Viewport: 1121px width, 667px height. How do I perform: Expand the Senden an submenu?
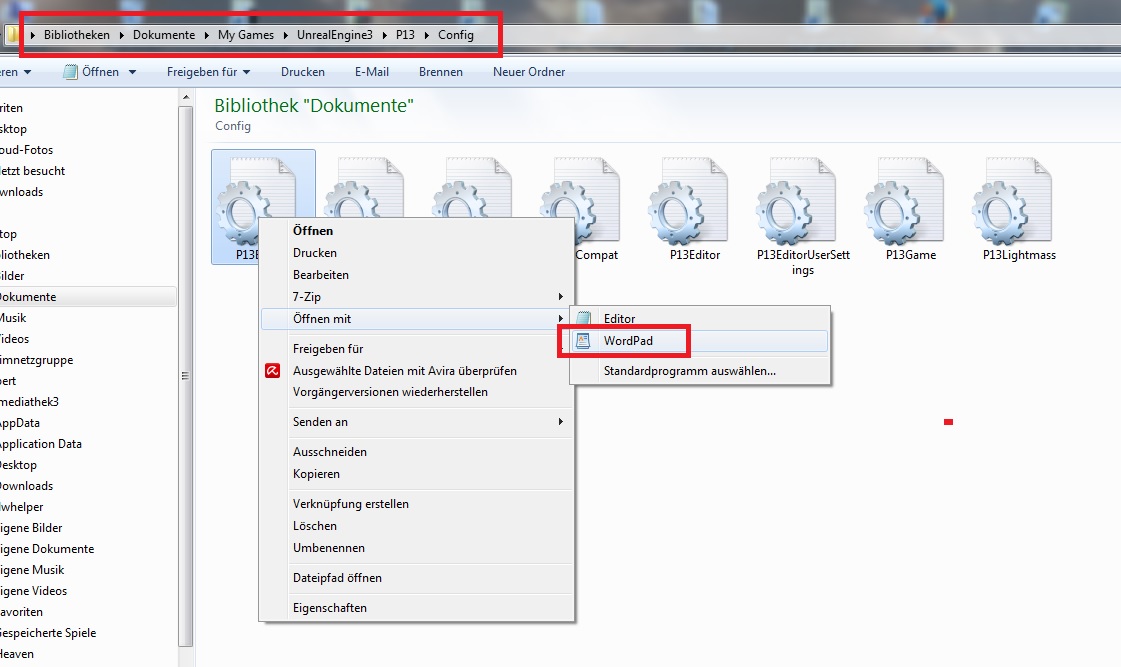(560, 422)
